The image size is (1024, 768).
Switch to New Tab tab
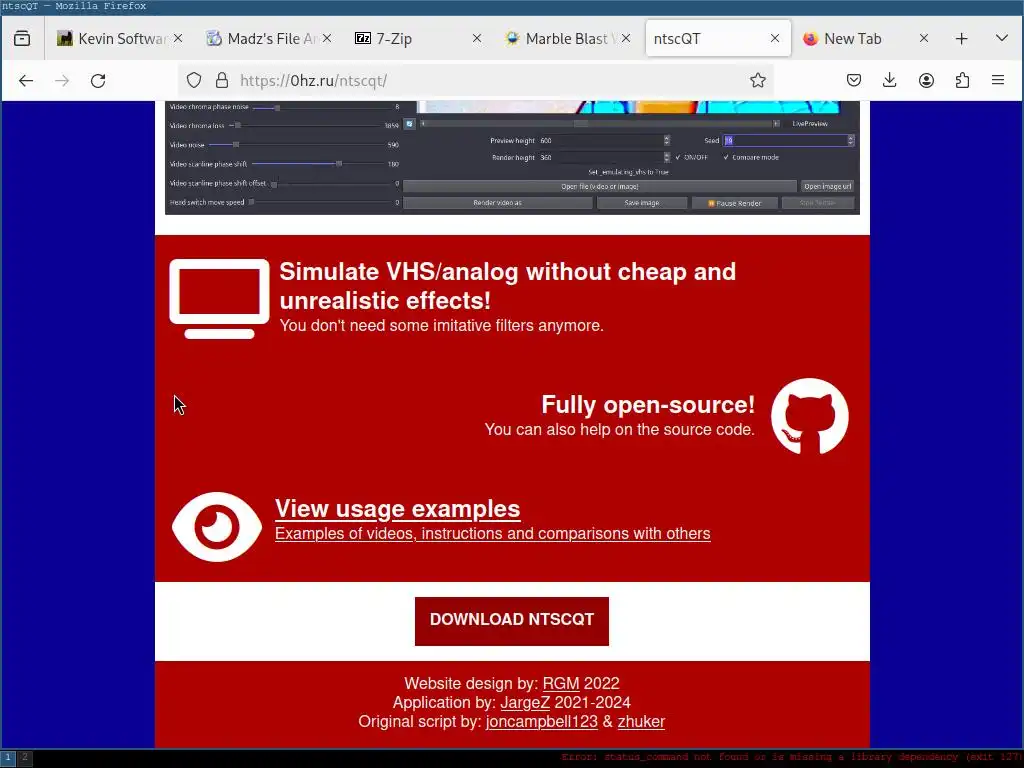[x=865, y=39]
